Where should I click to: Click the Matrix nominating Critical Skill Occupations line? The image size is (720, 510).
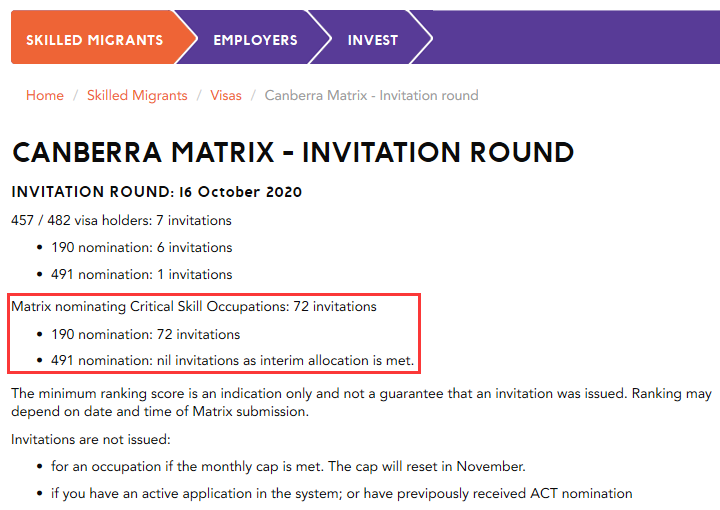tap(194, 306)
